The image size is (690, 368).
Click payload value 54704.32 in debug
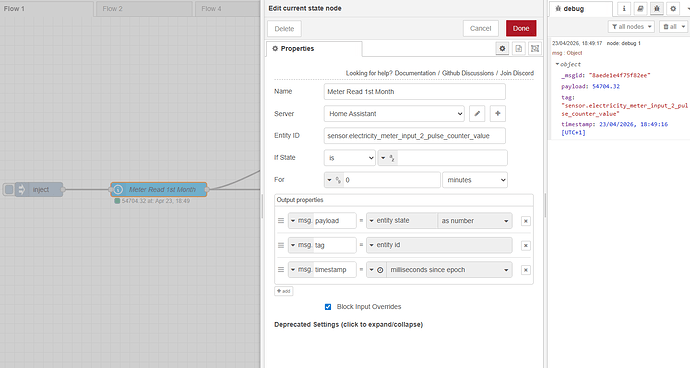pos(606,86)
